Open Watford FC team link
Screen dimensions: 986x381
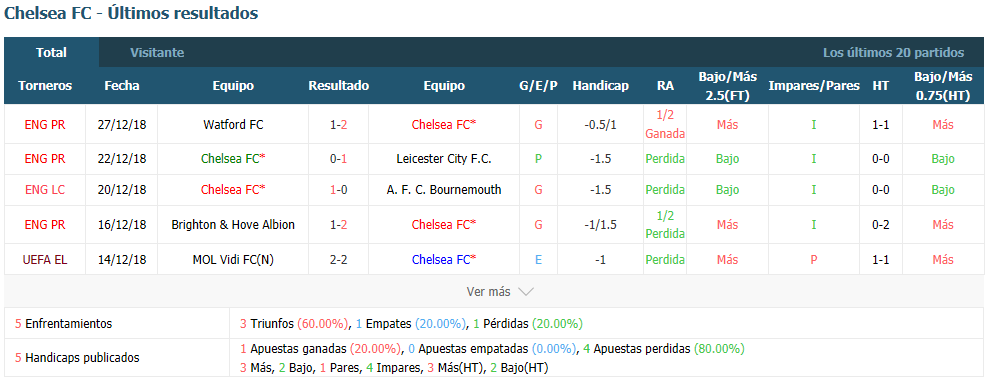tap(233, 124)
